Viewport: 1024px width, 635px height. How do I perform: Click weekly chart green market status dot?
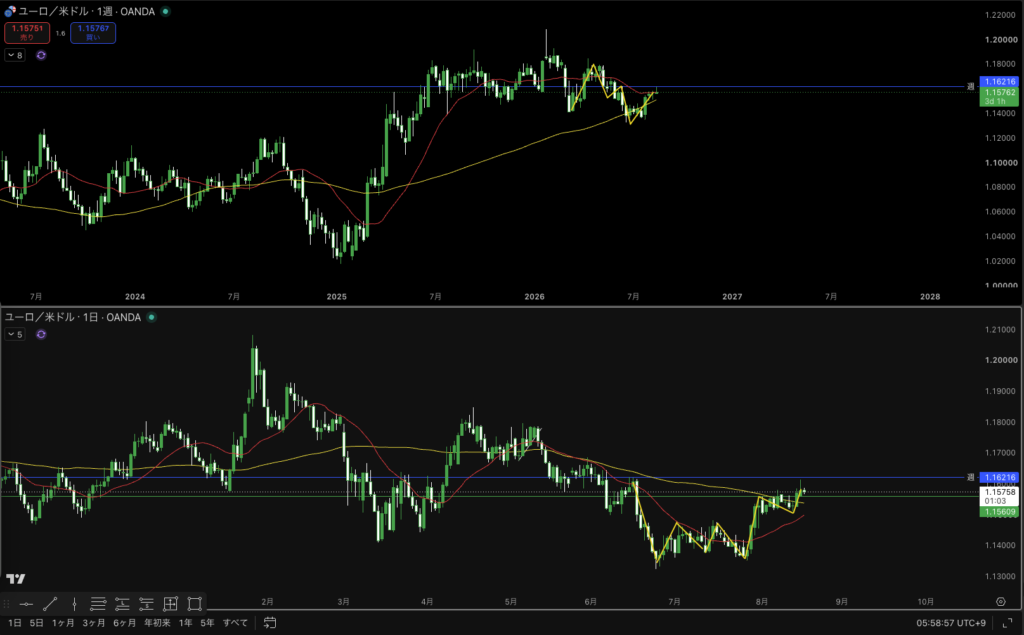pos(165,11)
